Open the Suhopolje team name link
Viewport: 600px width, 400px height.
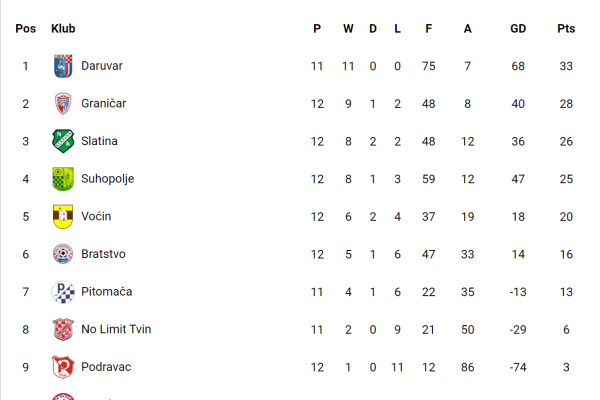108,179
